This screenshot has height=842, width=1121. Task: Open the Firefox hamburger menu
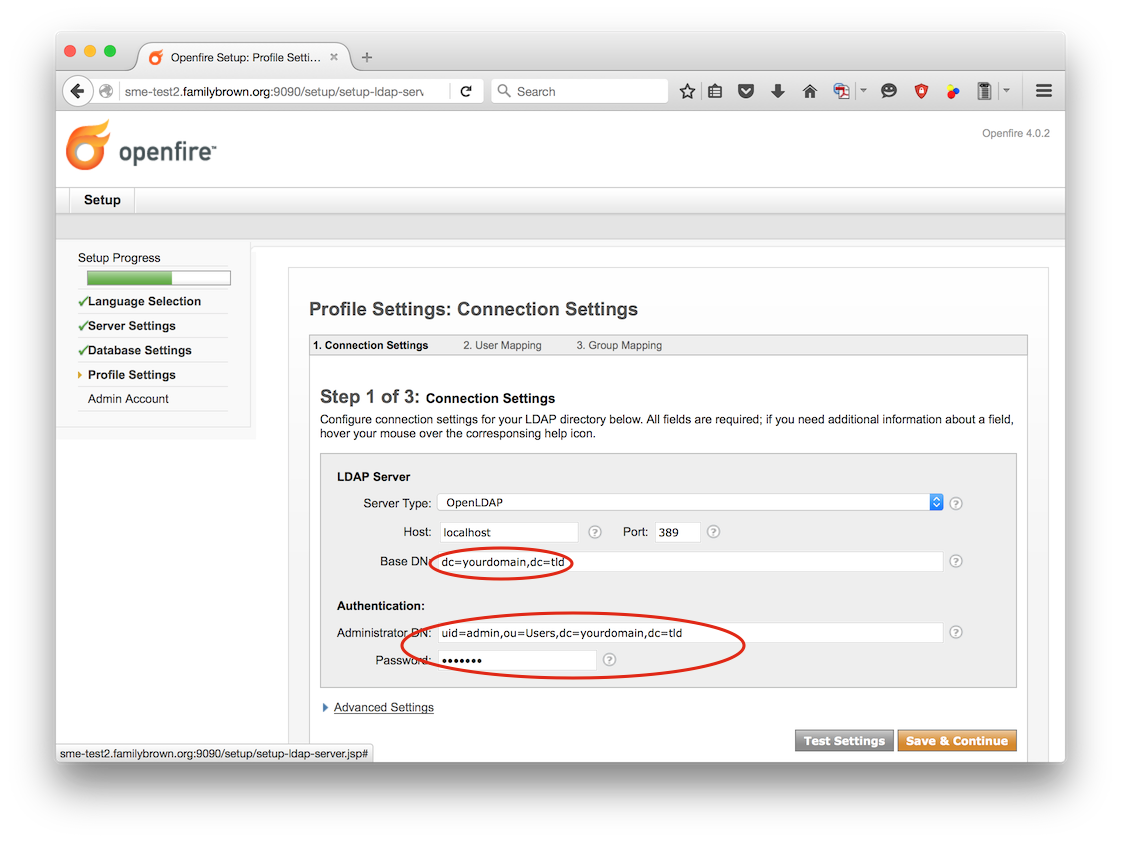1044,91
